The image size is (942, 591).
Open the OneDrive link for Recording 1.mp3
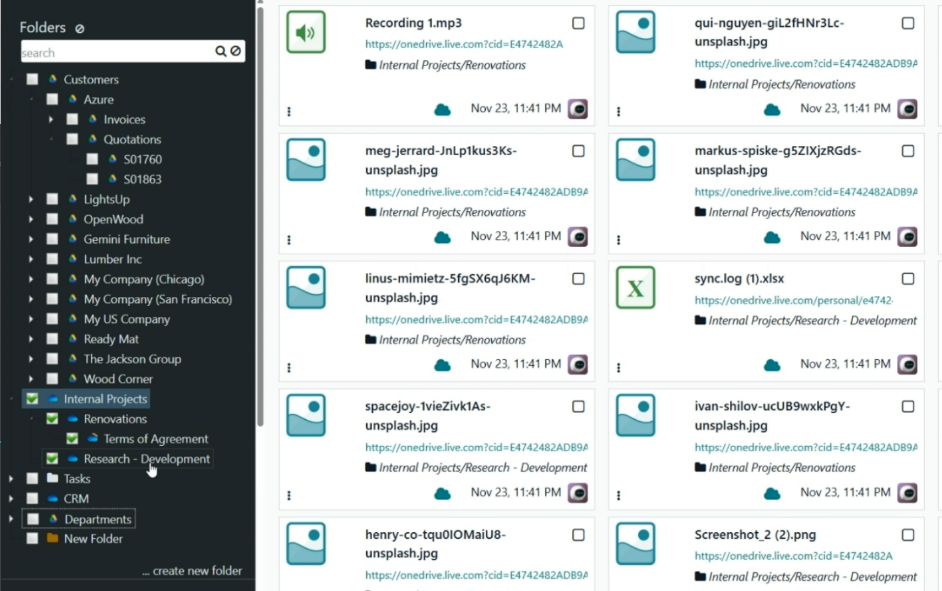[x=464, y=44]
